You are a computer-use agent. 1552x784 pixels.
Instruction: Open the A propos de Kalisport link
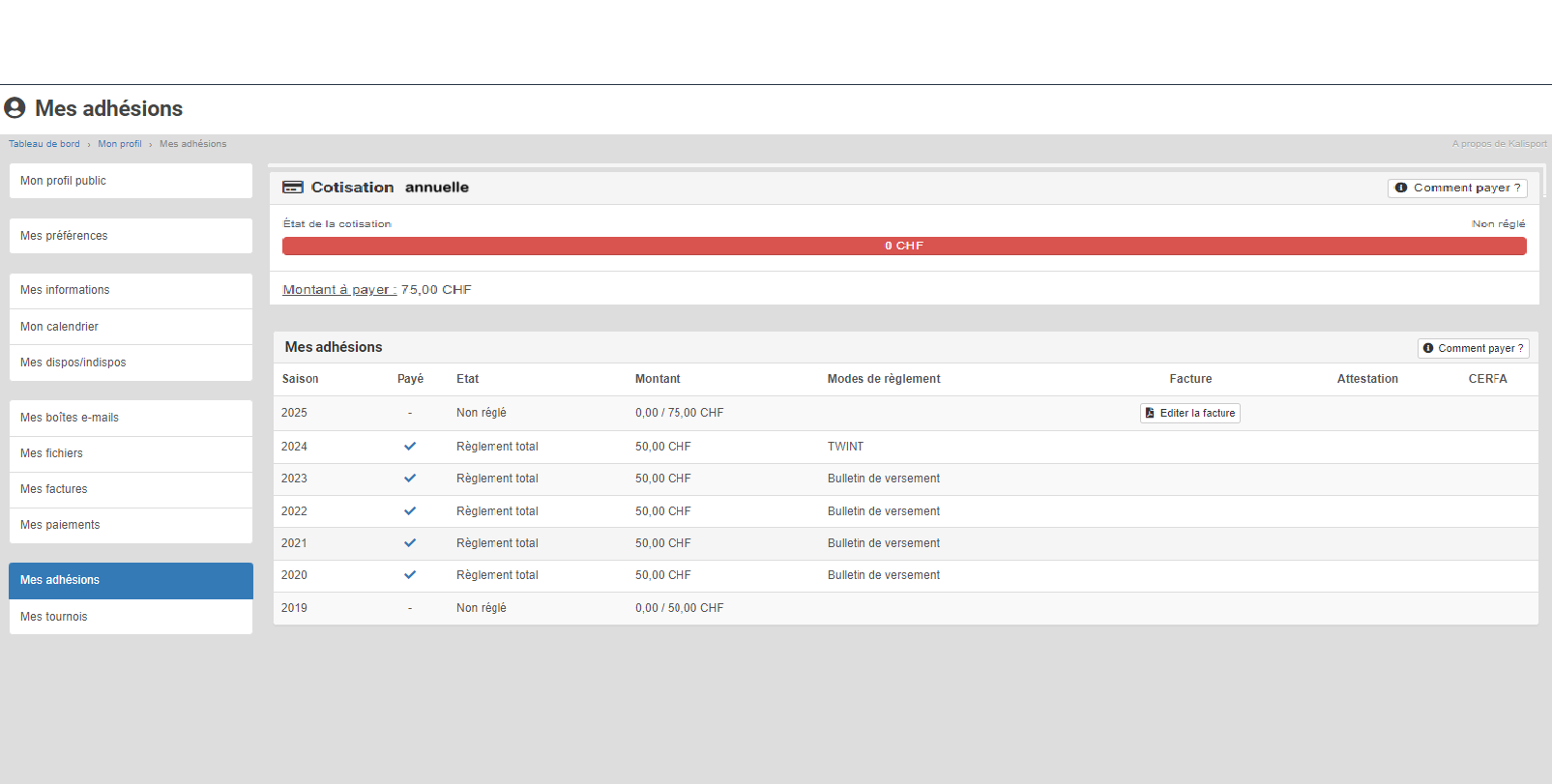click(1499, 144)
